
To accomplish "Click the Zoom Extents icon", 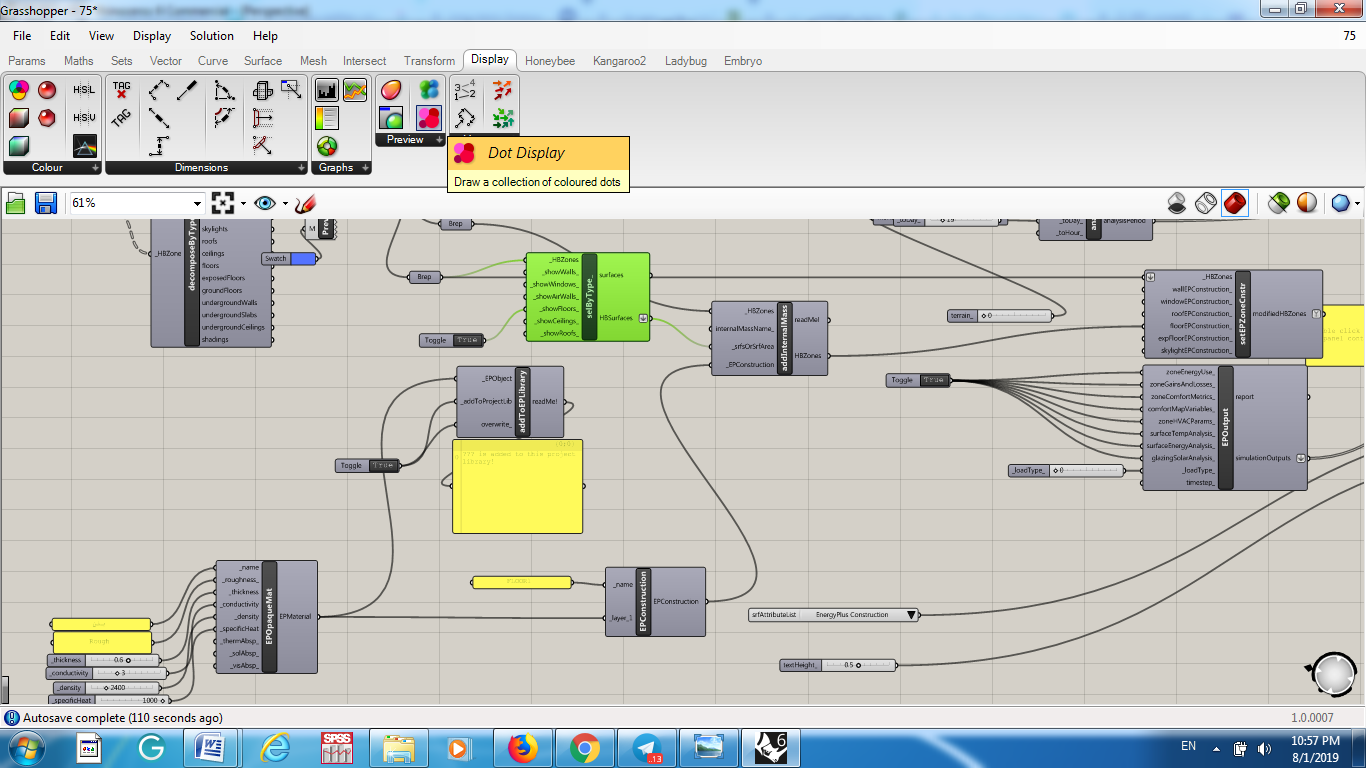I will 222,203.
